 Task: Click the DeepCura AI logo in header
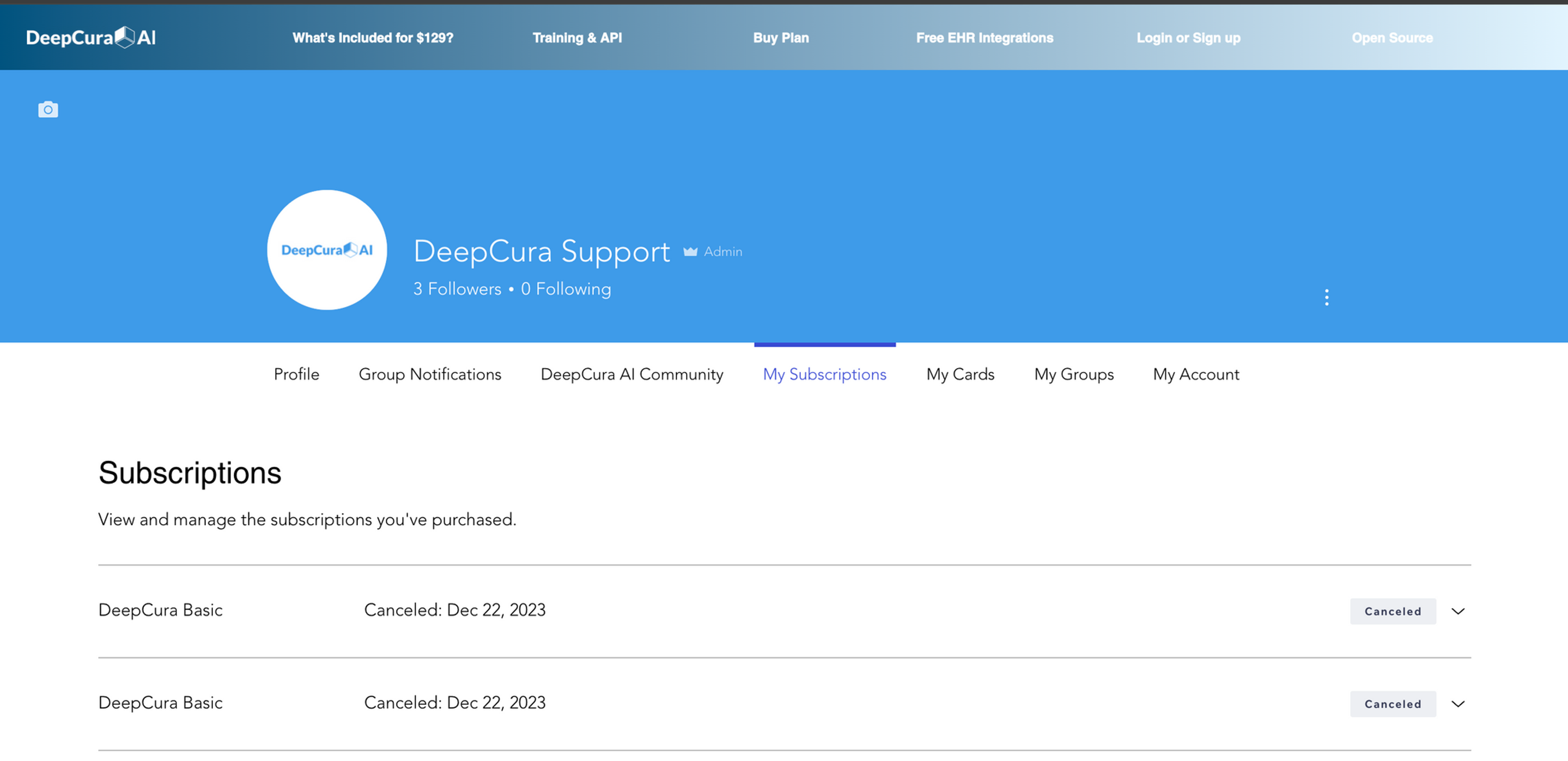(90, 38)
